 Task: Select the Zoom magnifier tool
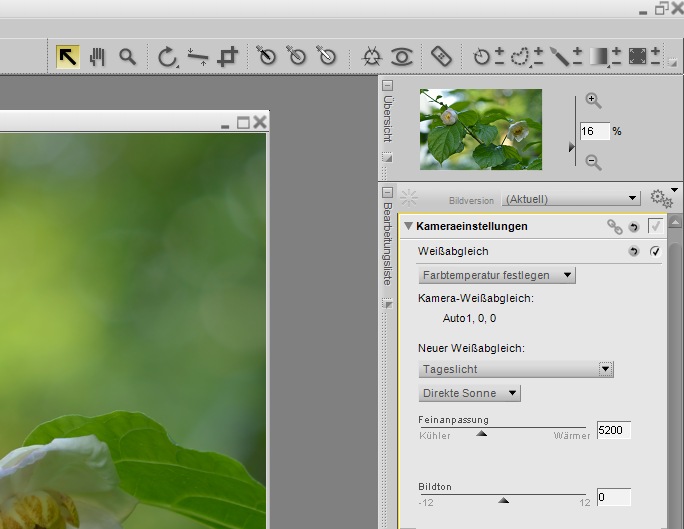point(127,56)
